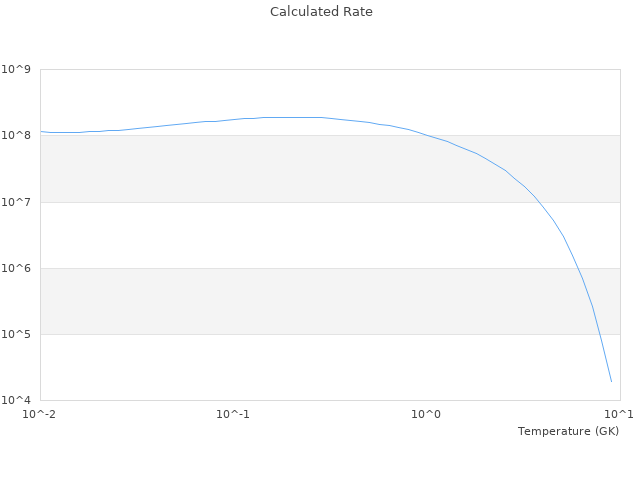Click the 10^7 y-axis tick label
The width and height of the screenshot is (640, 480).
pos(17,202)
